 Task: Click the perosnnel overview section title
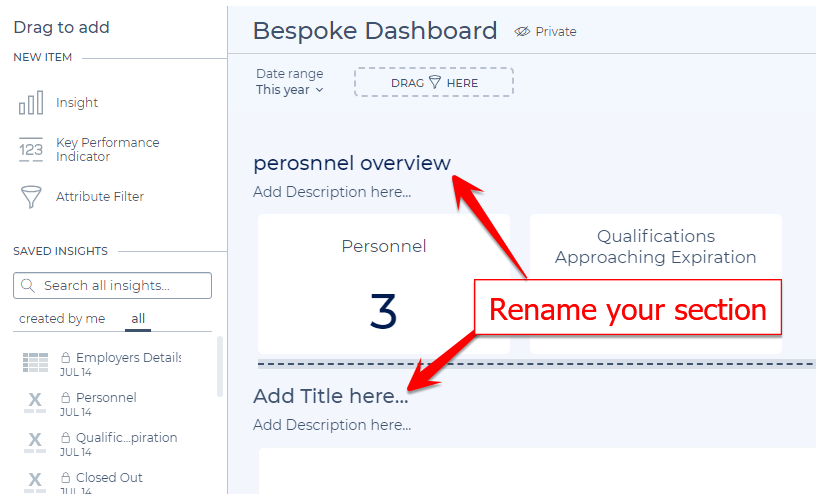click(x=352, y=163)
